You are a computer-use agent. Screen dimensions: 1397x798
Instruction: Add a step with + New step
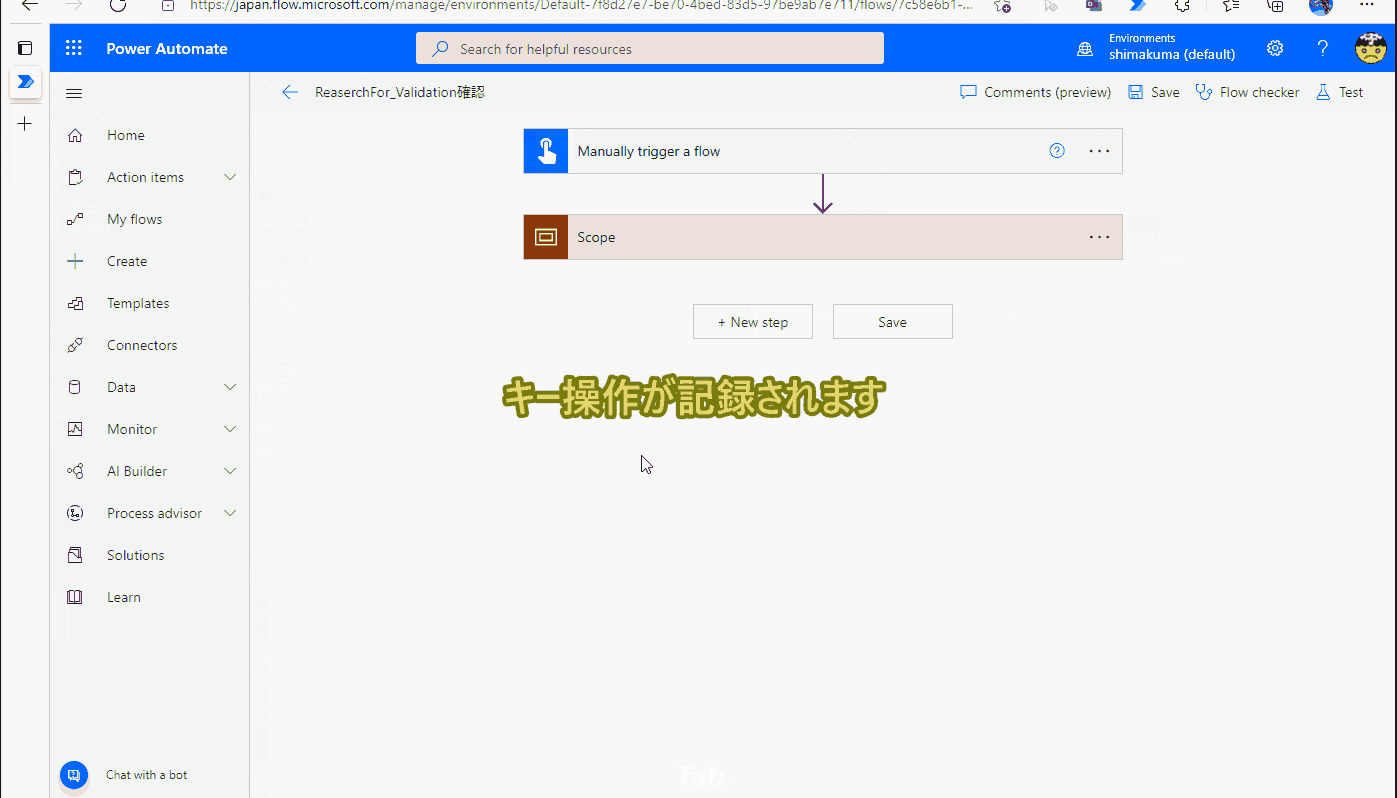tap(753, 322)
